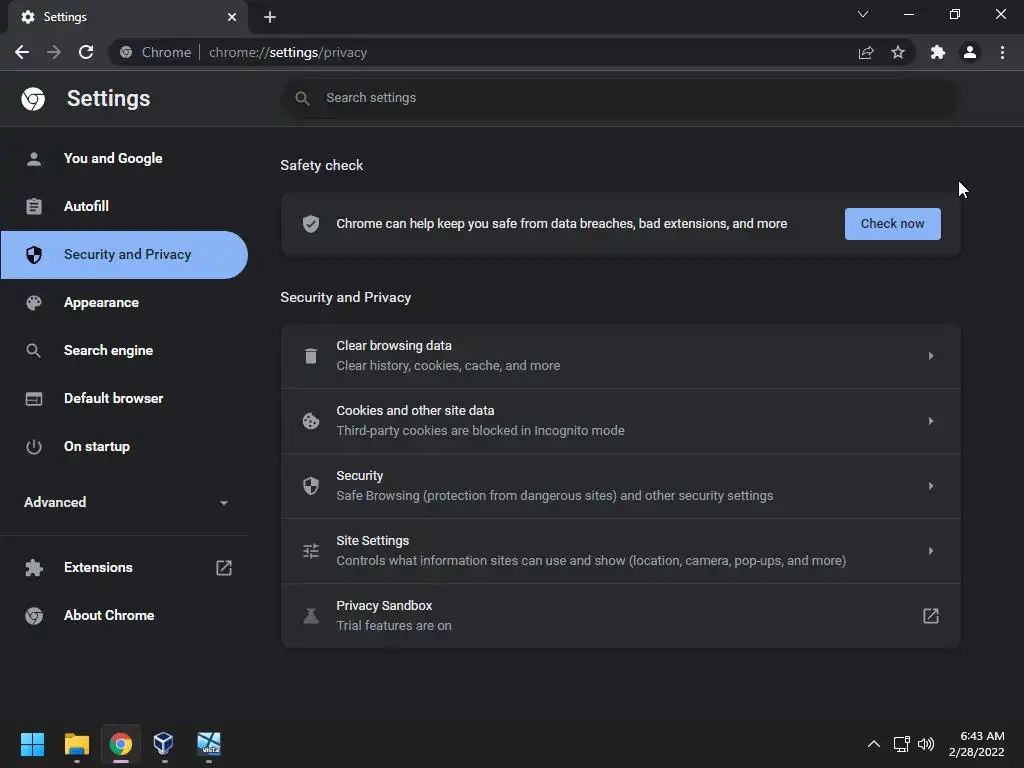Image resolution: width=1024 pixels, height=768 pixels.
Task: Click the Safety check shield icon
Action: click(x=311, y=224)
